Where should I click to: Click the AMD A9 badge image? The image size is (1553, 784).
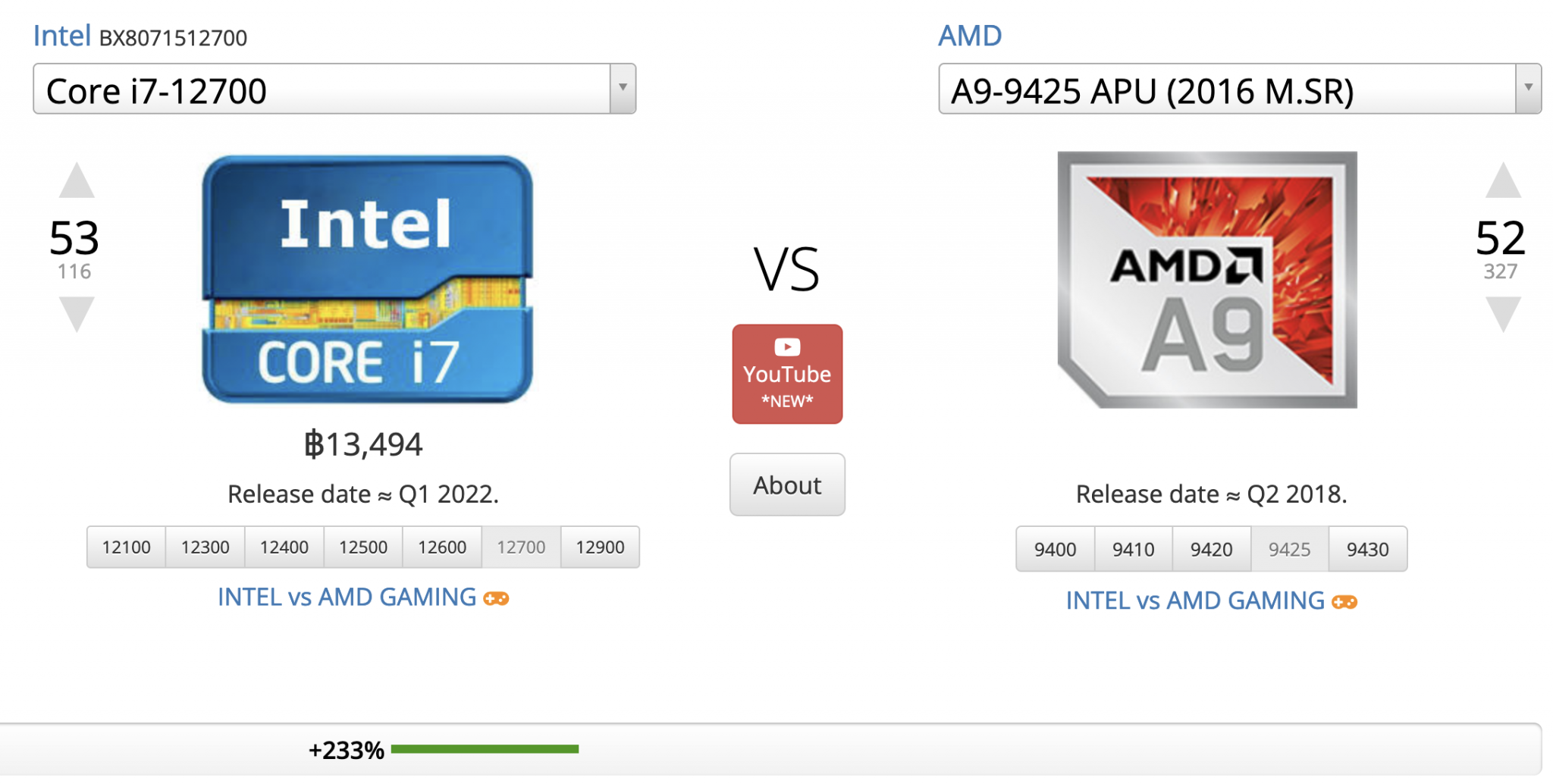click(1206, 279)
